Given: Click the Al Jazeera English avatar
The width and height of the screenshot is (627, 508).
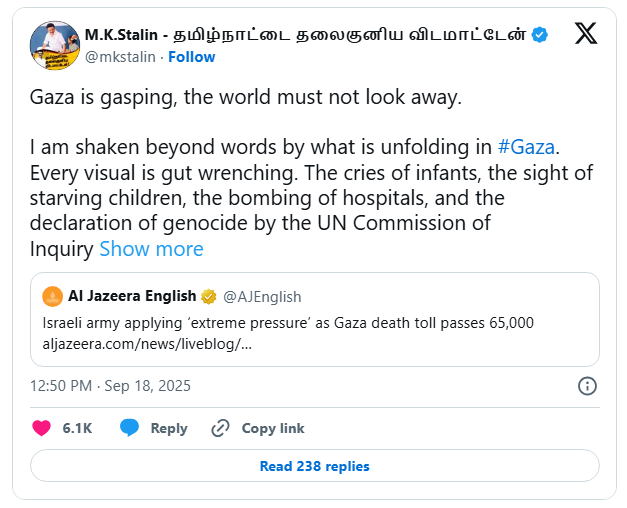Looking at the screenshot, I should (x=52, y=296).
